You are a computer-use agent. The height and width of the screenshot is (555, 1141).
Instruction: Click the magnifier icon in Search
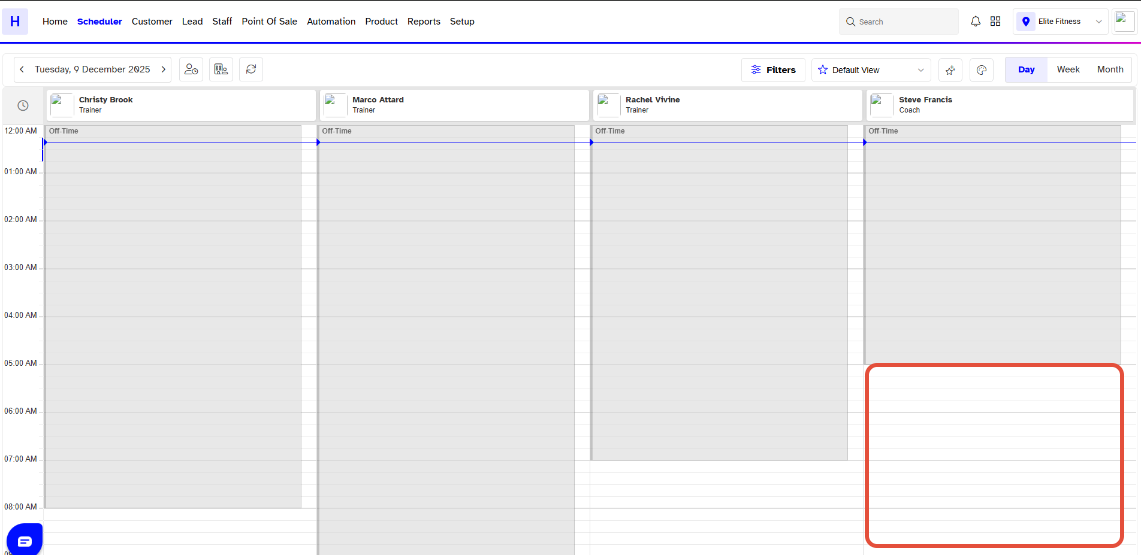point(850,22)
